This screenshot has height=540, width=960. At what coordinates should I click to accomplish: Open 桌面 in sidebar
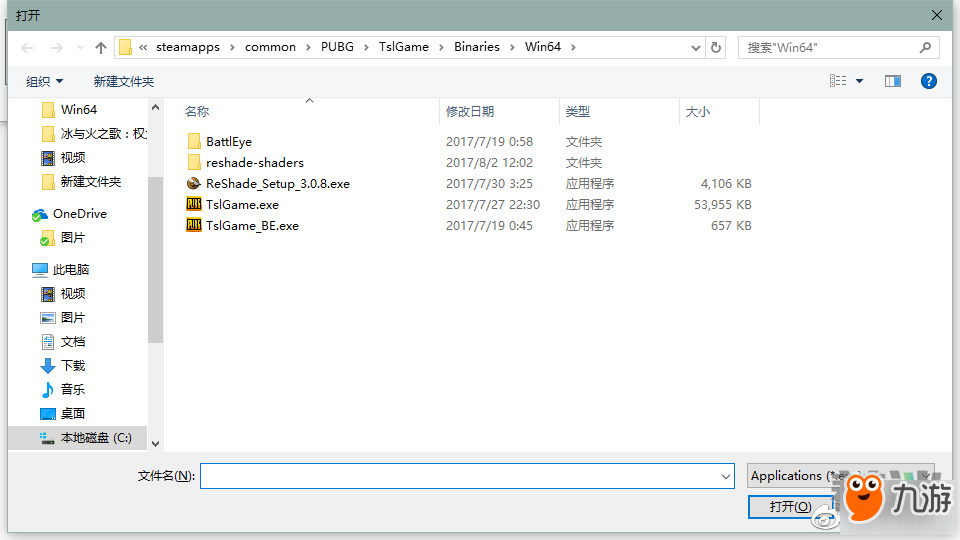[x=63, y=414]
